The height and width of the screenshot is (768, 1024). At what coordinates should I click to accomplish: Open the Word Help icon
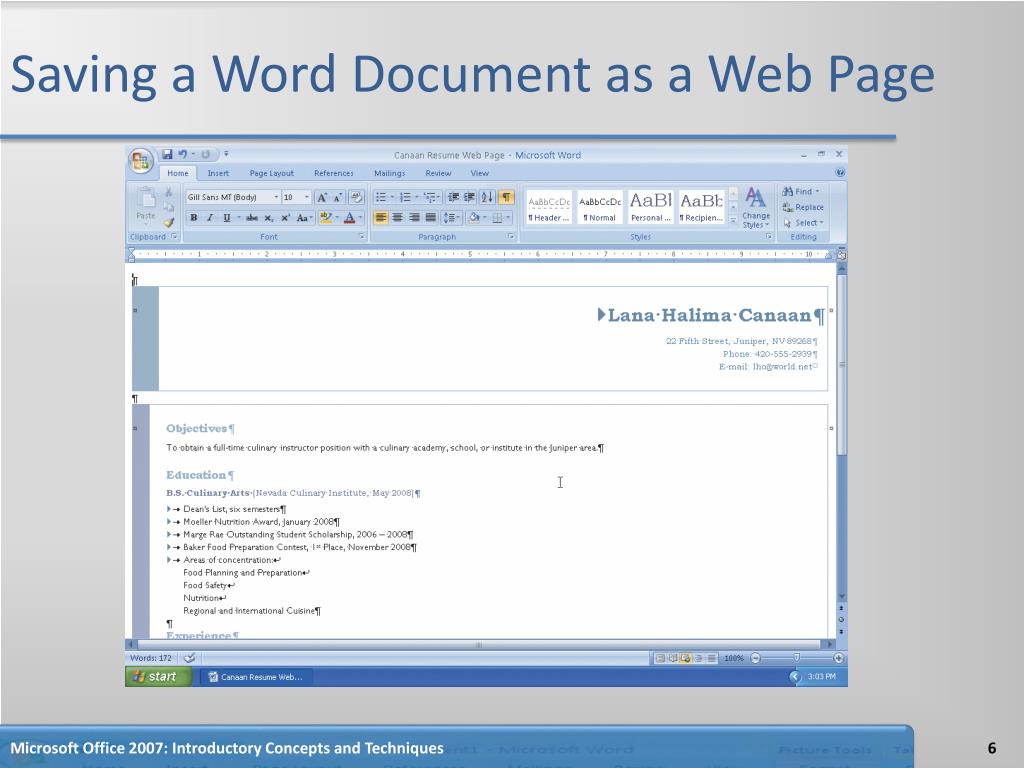pos(840,173)
